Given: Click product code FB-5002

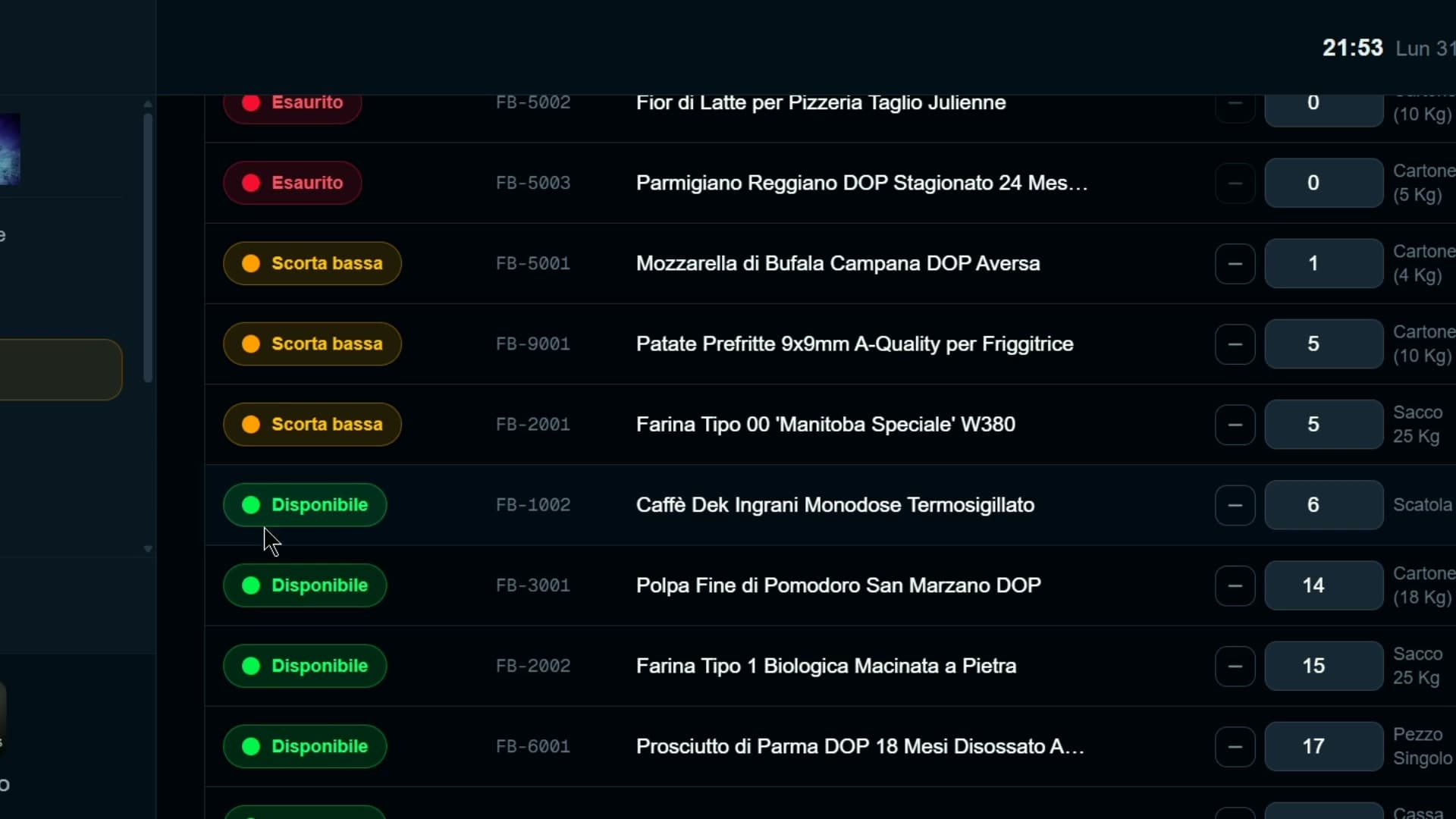Looking at the screenshot, I should click(x=533, y=102).
